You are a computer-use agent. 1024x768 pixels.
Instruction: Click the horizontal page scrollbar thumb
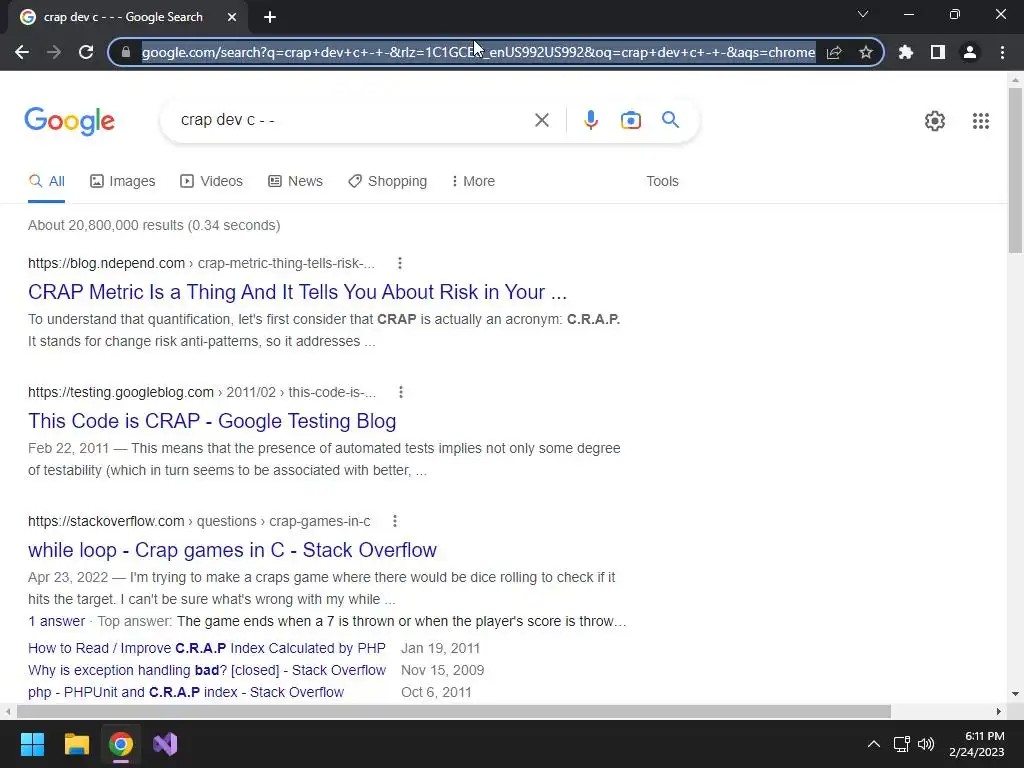point(454,711)
